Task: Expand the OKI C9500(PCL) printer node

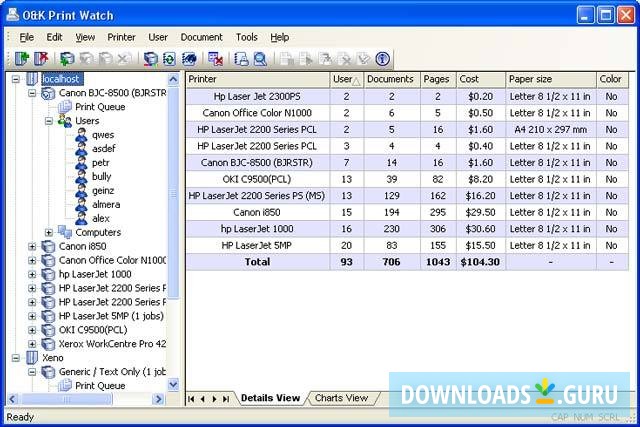Action: coord(32,330)
